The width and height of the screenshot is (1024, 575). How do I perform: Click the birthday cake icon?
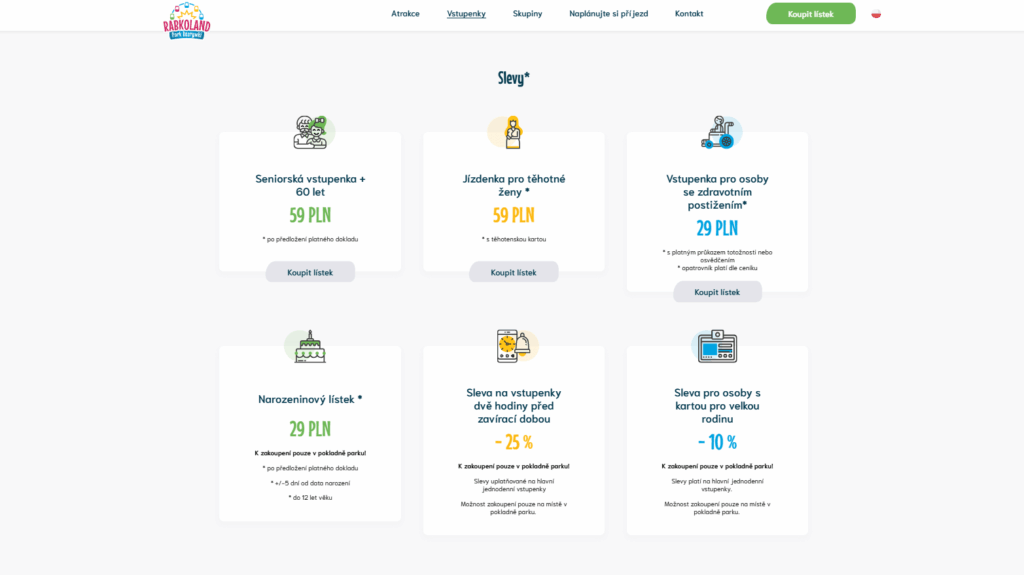[x=310, y=346]
